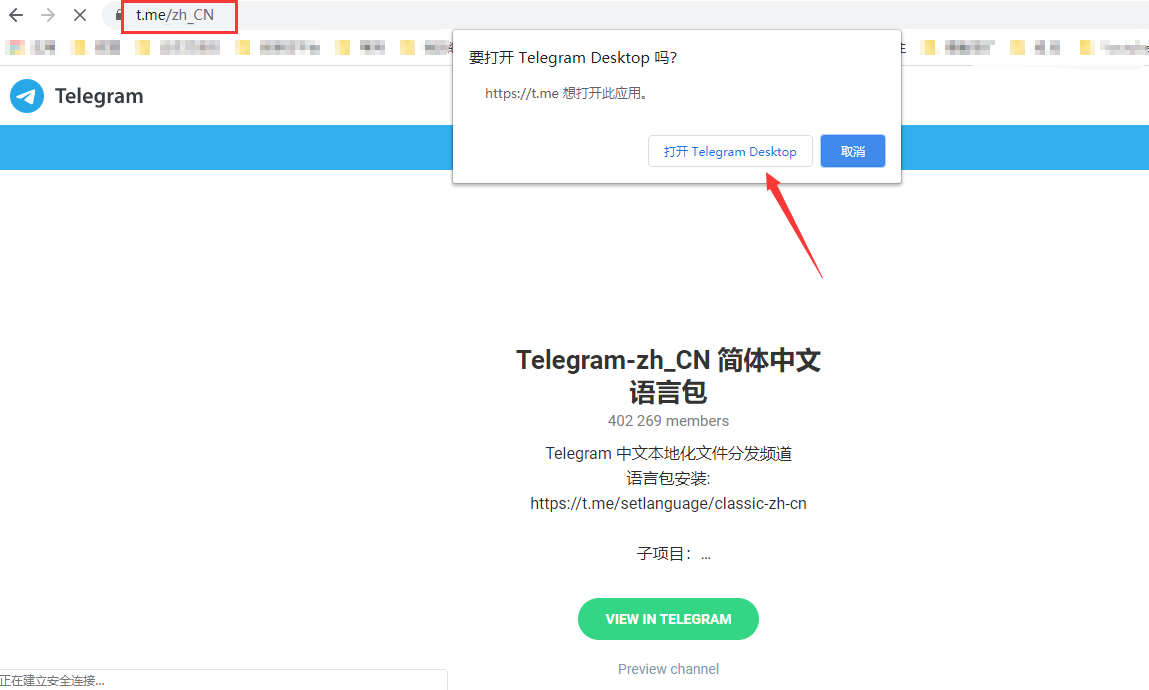
Task: Click the forward navigation arrow
Action: [x=47, y=16]
